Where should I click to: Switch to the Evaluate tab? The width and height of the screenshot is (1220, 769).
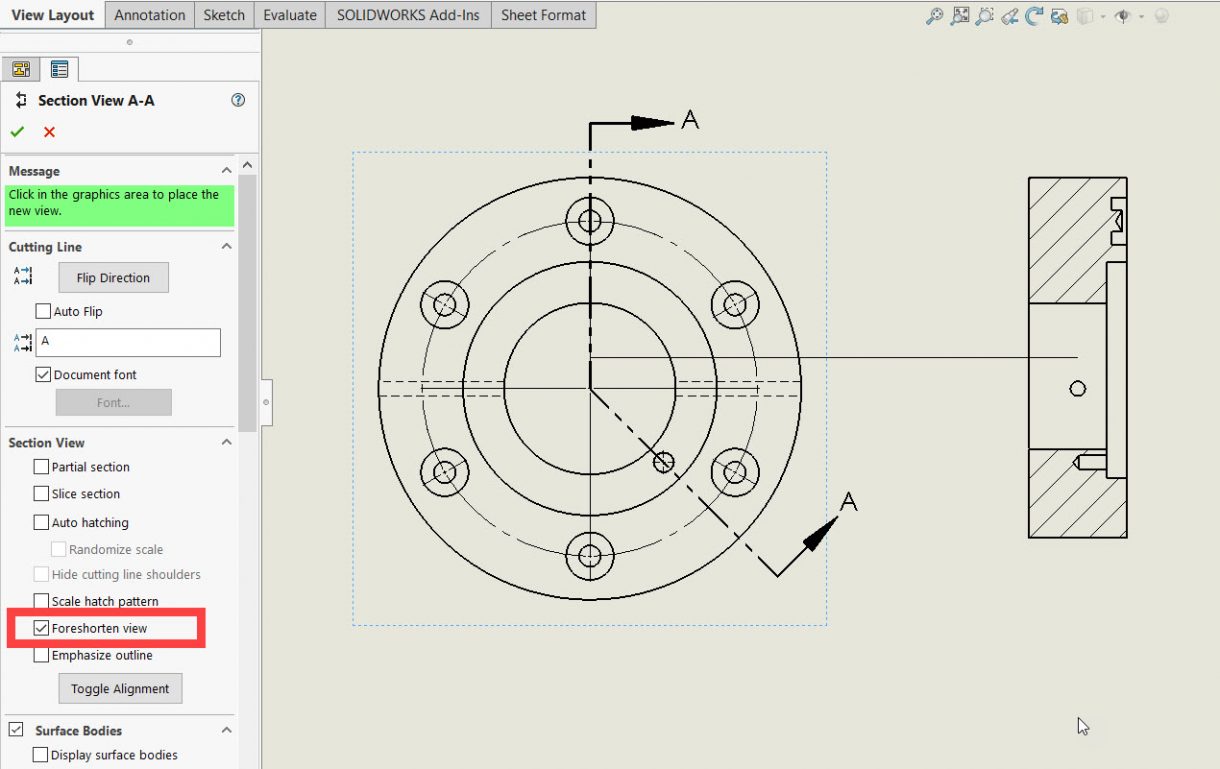290,15
